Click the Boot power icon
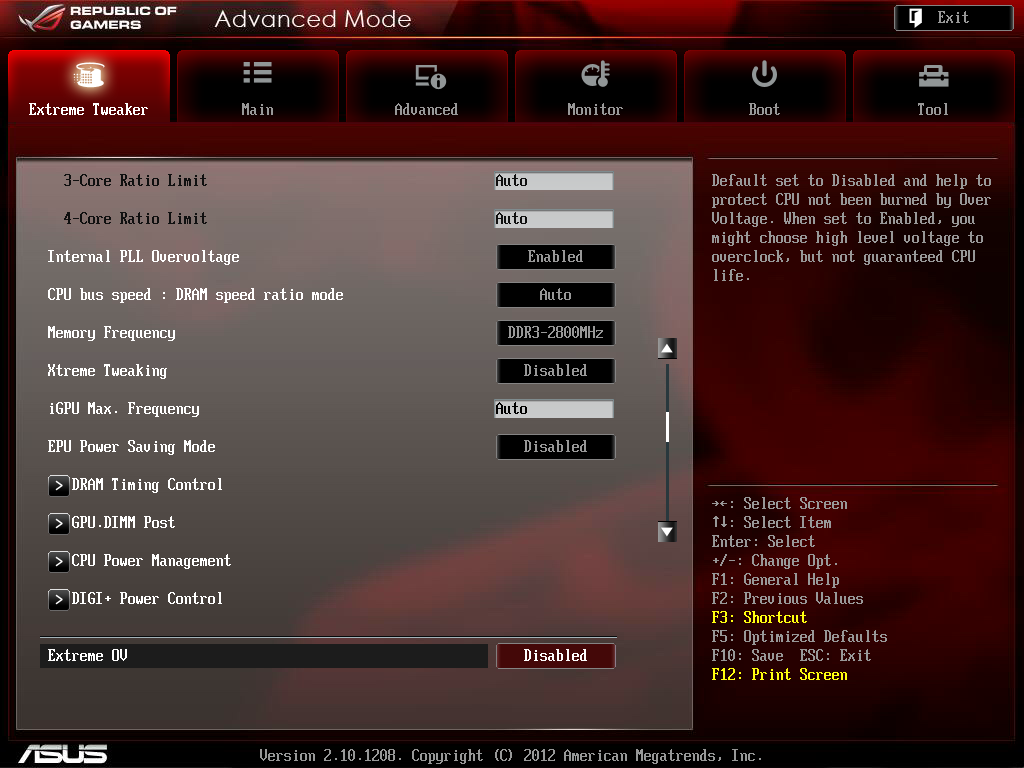Image resolution: width=1024 pixels, height=768 pixels. pyautogui.click(x=764, y=74)
